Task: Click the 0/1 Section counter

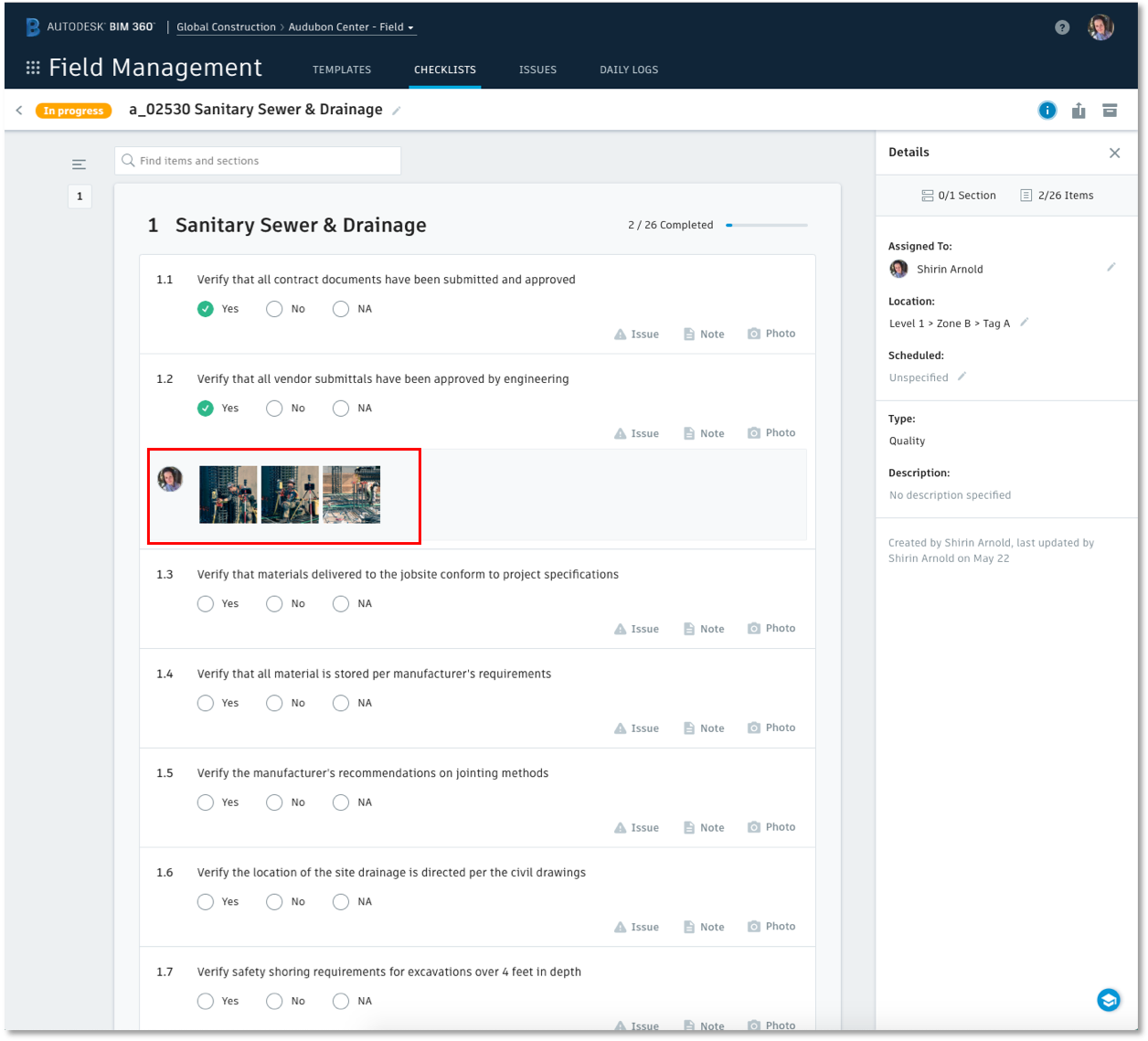Action: (x=959, y=196)
